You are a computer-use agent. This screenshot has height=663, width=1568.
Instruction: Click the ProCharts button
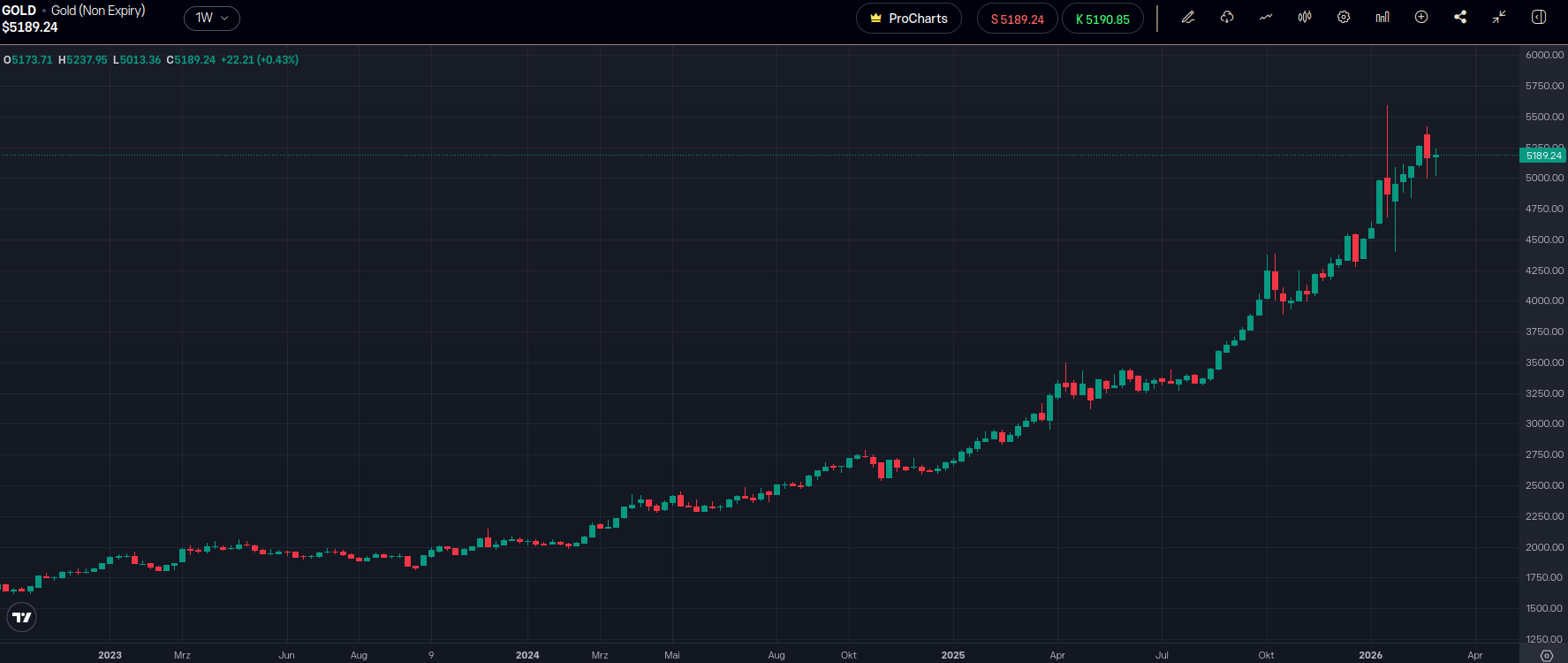[x=908, y=19]
